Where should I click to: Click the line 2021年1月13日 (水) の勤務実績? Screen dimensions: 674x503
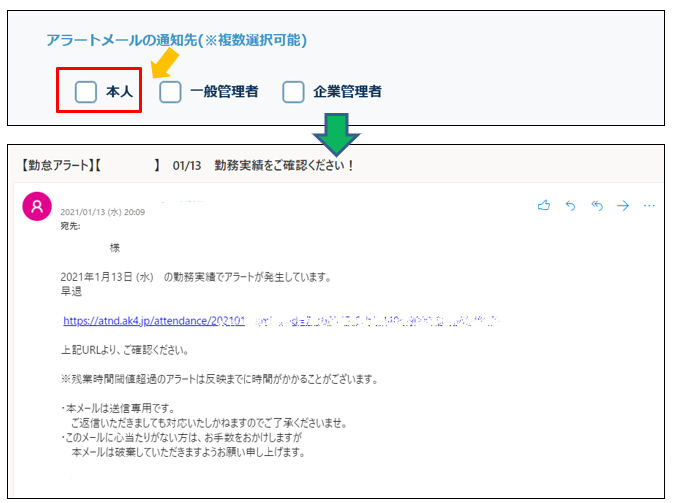coord(196,277)
